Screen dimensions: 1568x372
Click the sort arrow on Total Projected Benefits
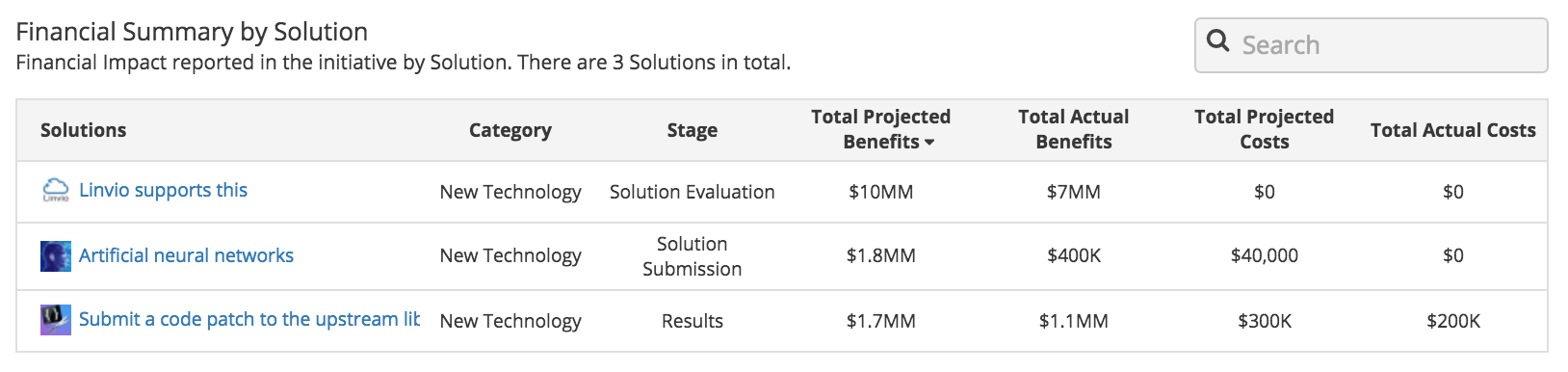(x=929, y=143)
